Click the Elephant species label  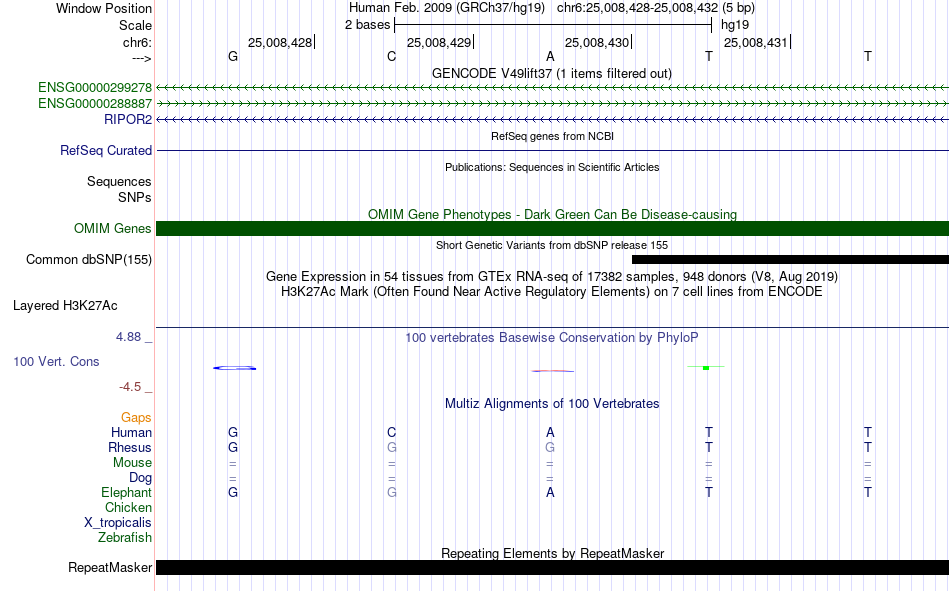pos(126,492)
